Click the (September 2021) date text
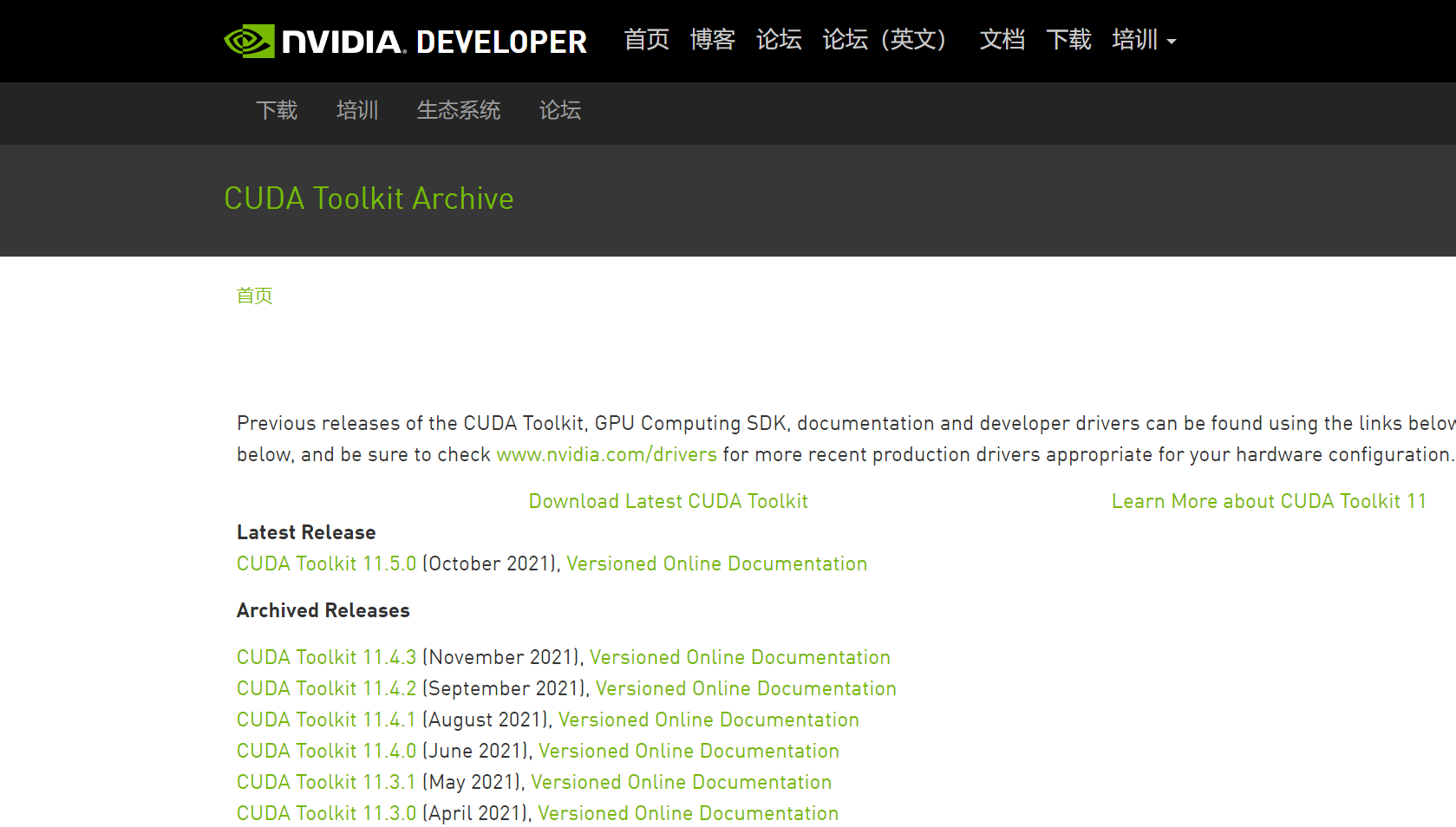The image size is (1456, 827). (x=505, y=688)
